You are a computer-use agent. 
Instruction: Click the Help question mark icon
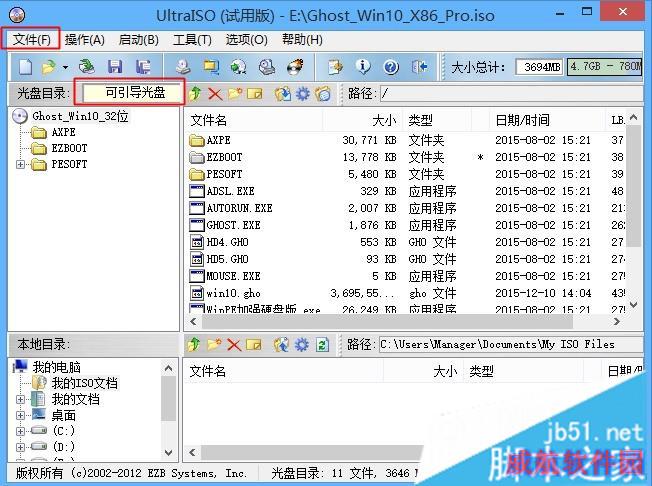click(x=391, y=67)
